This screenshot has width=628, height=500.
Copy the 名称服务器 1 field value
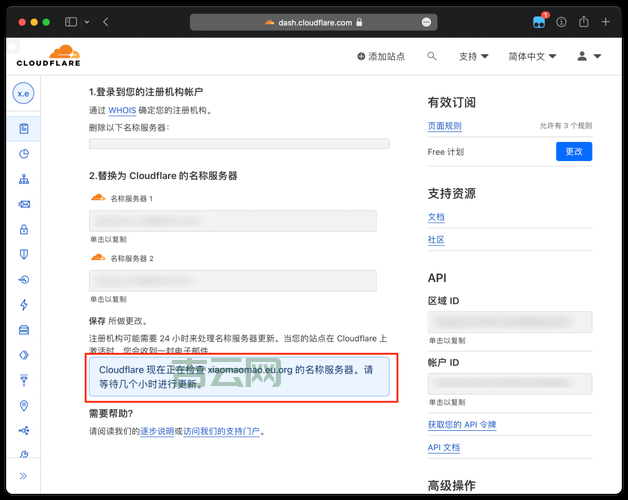[x=232, y=222]
